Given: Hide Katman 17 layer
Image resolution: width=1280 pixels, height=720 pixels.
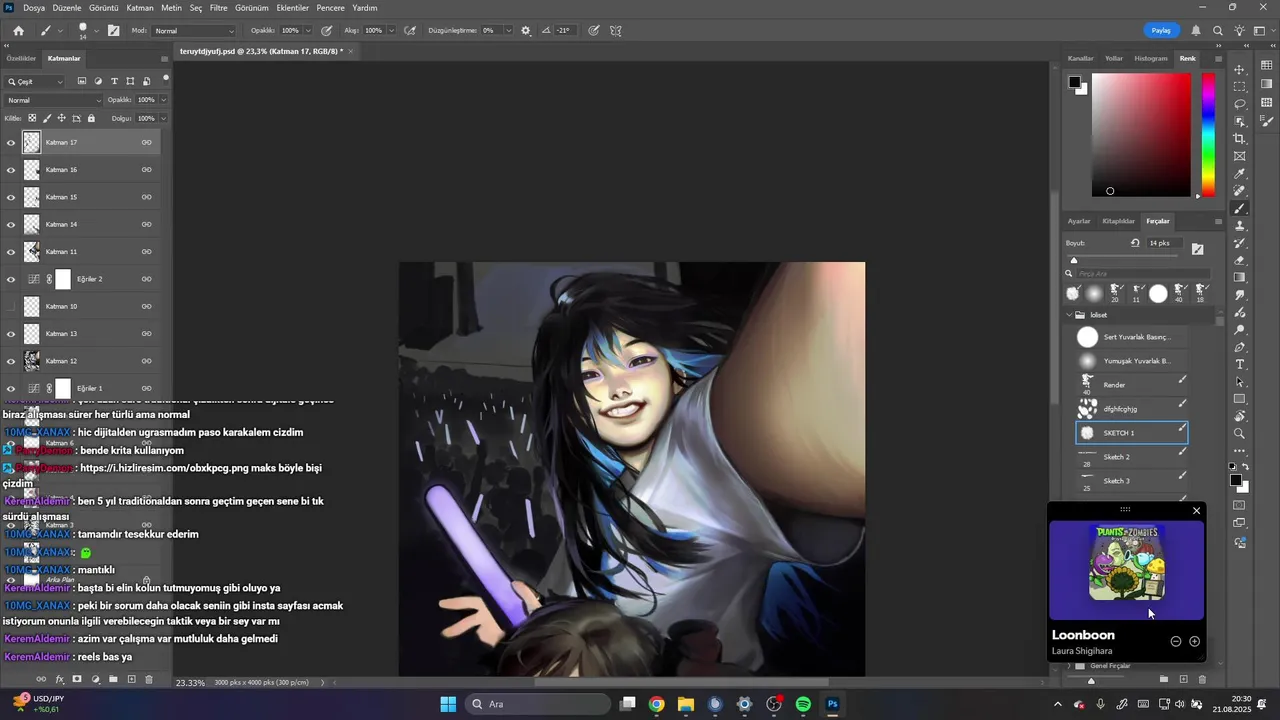Looking at the screenshot, I should coord(11,143).
